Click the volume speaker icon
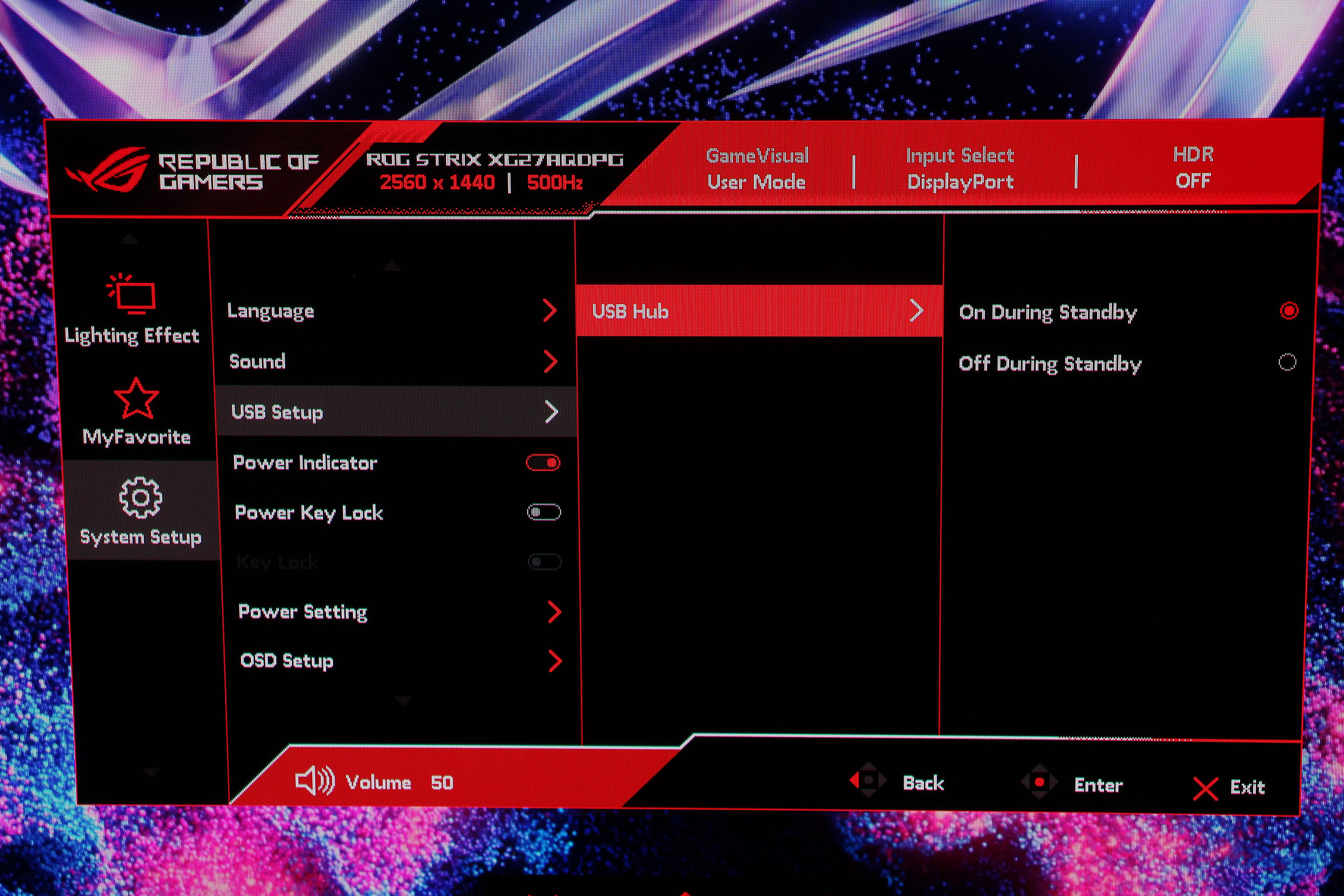Screen dimensions: 1344x896 [314, 781]
